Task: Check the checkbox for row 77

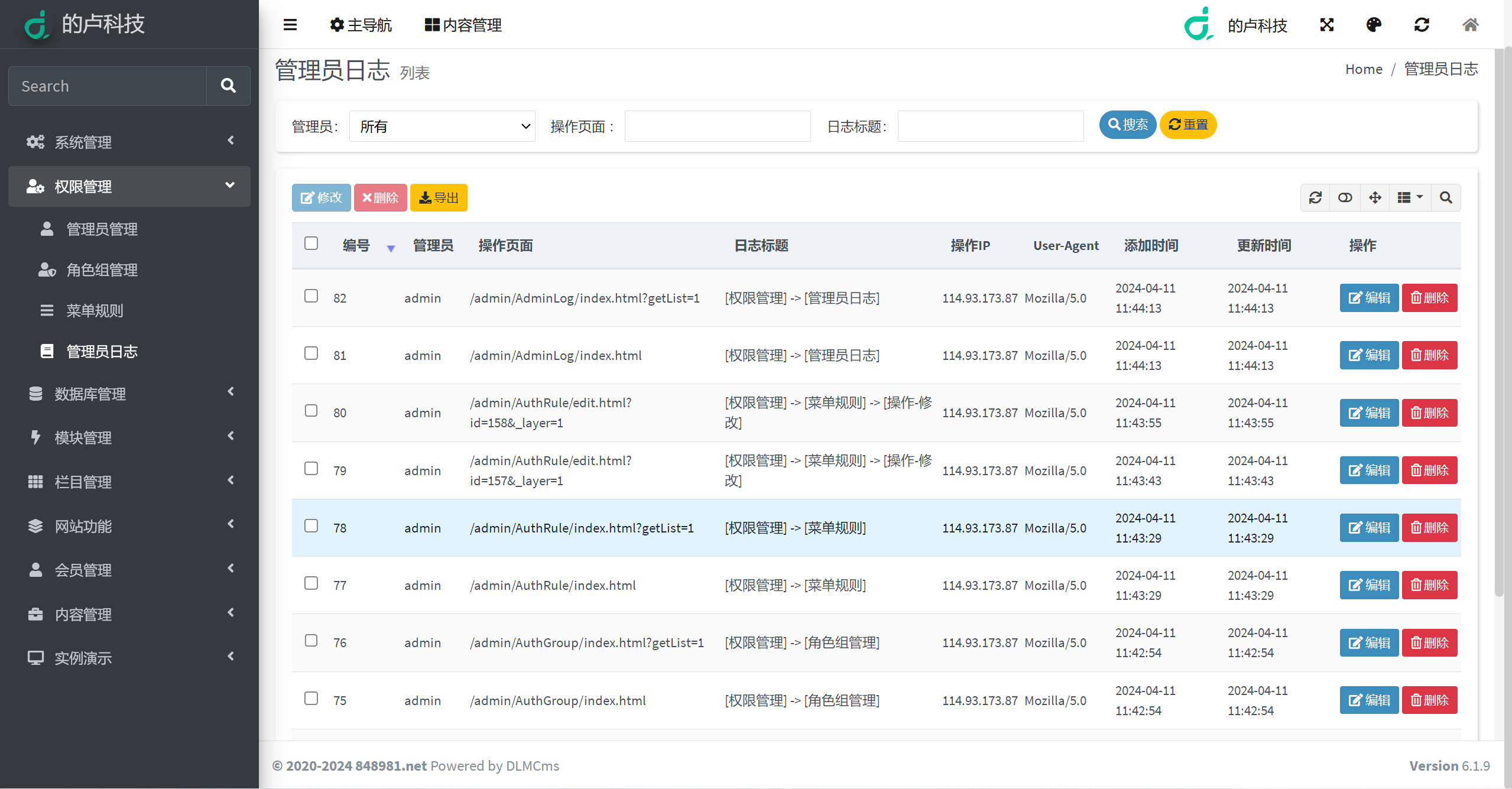Action: click(x=311, y=583)
